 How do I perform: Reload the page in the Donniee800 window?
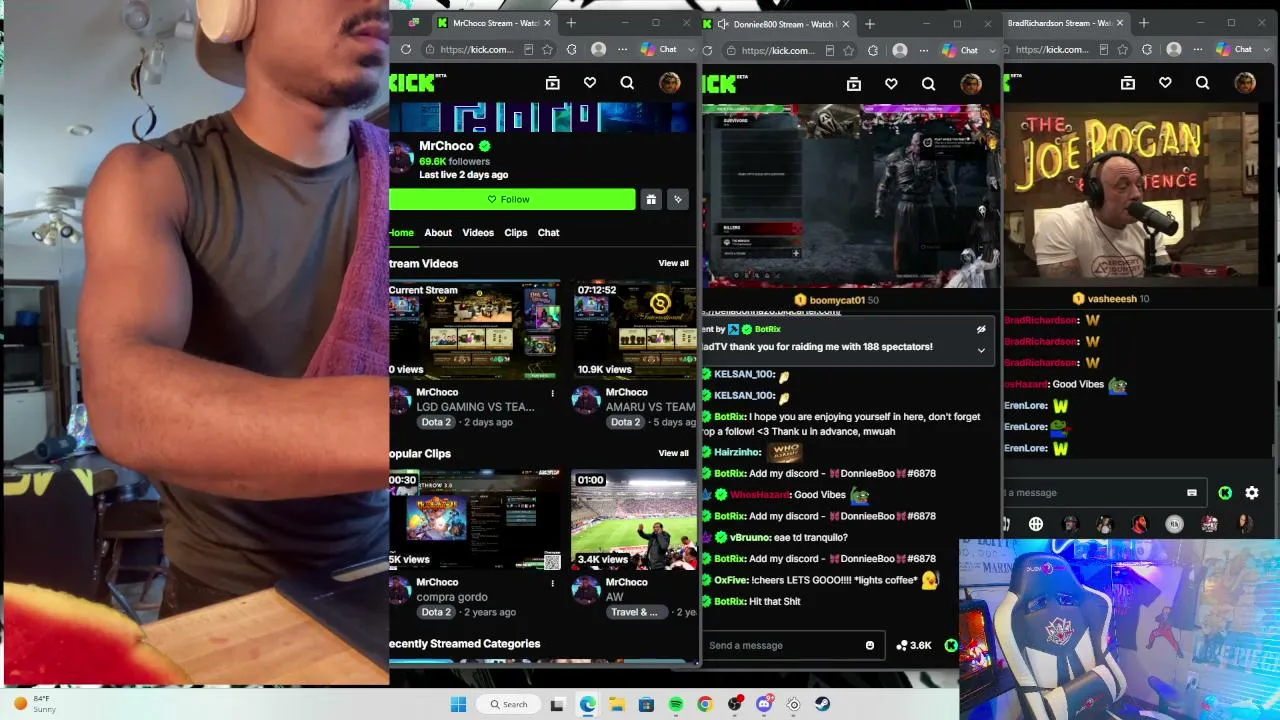pos(708,50)
